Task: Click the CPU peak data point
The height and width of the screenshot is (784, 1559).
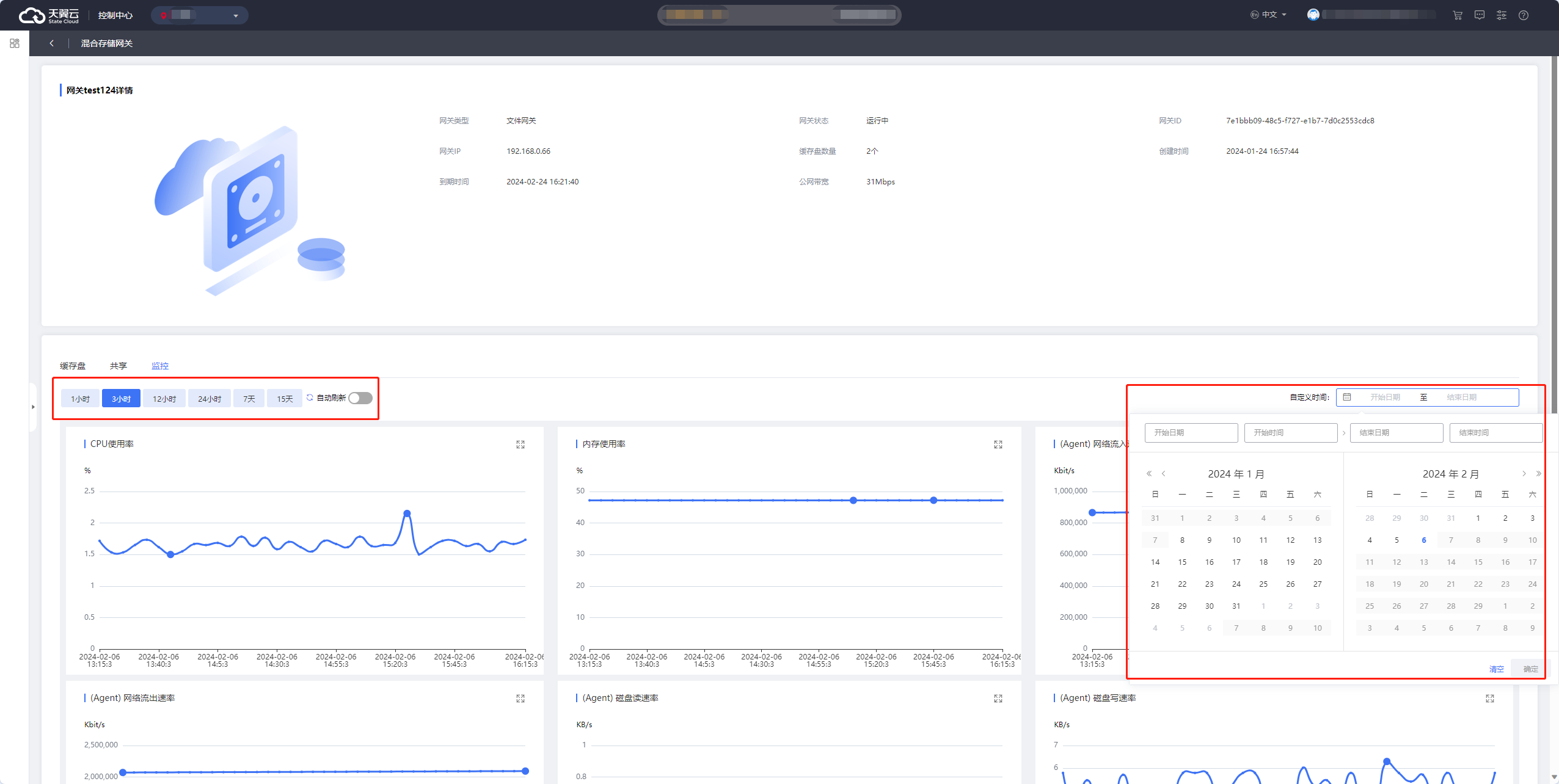Action: pyautogui.click(x=407, y=514)
